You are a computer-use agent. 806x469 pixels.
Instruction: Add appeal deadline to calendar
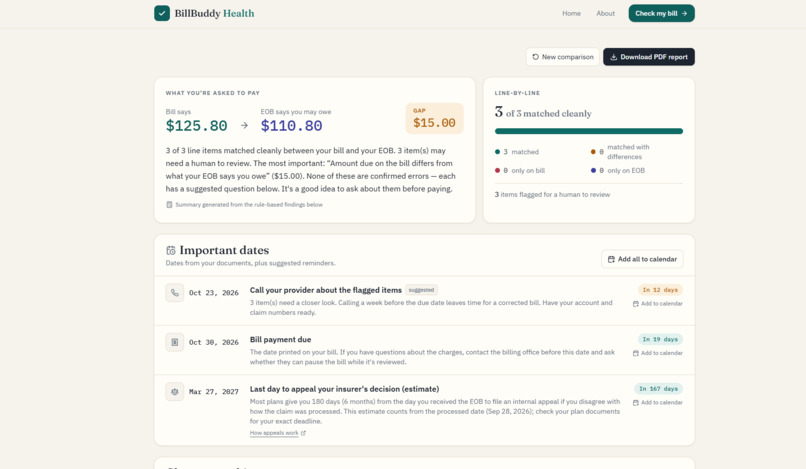[x=657, y=403]
